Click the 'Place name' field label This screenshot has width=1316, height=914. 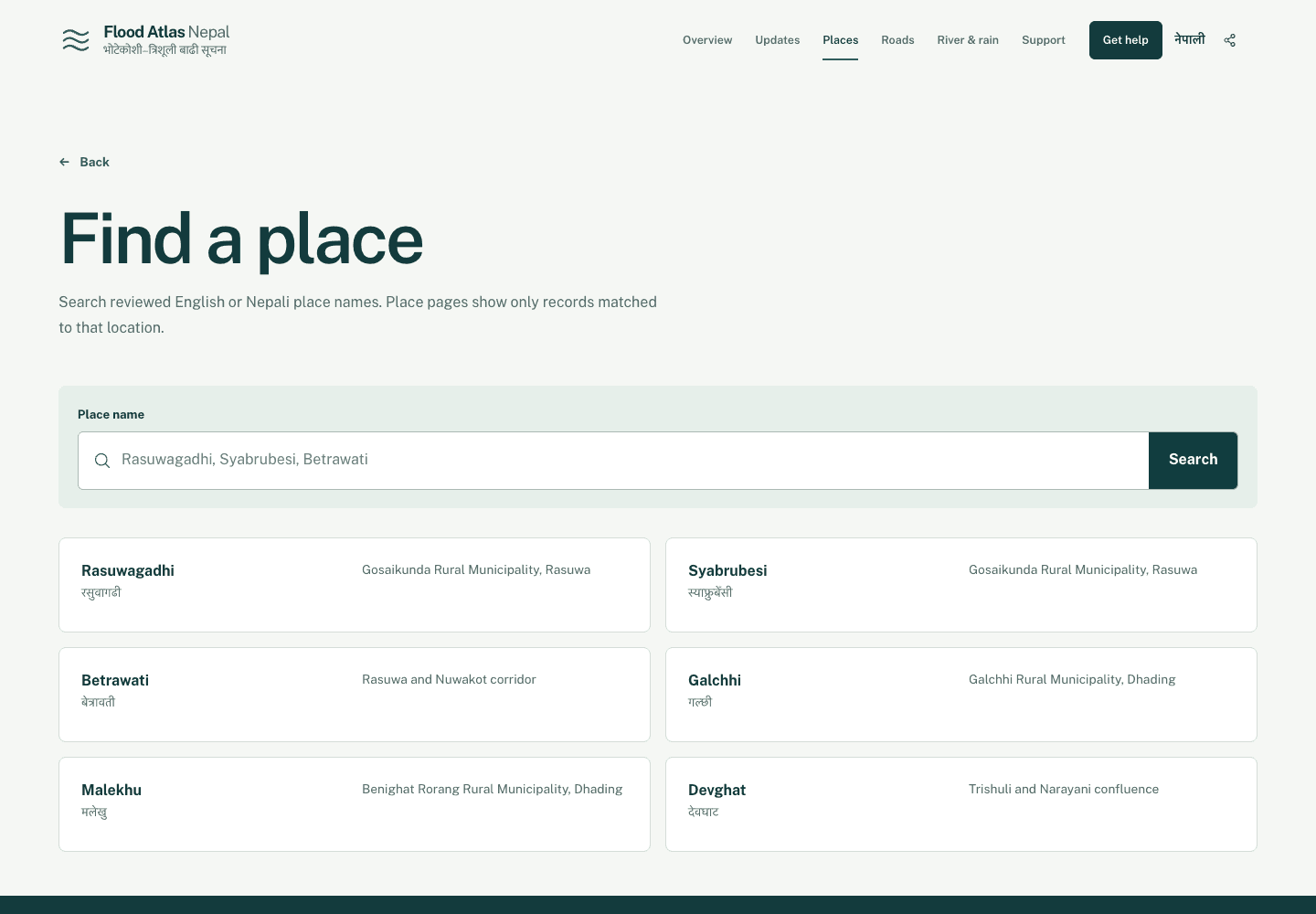(x=111, y=415)
